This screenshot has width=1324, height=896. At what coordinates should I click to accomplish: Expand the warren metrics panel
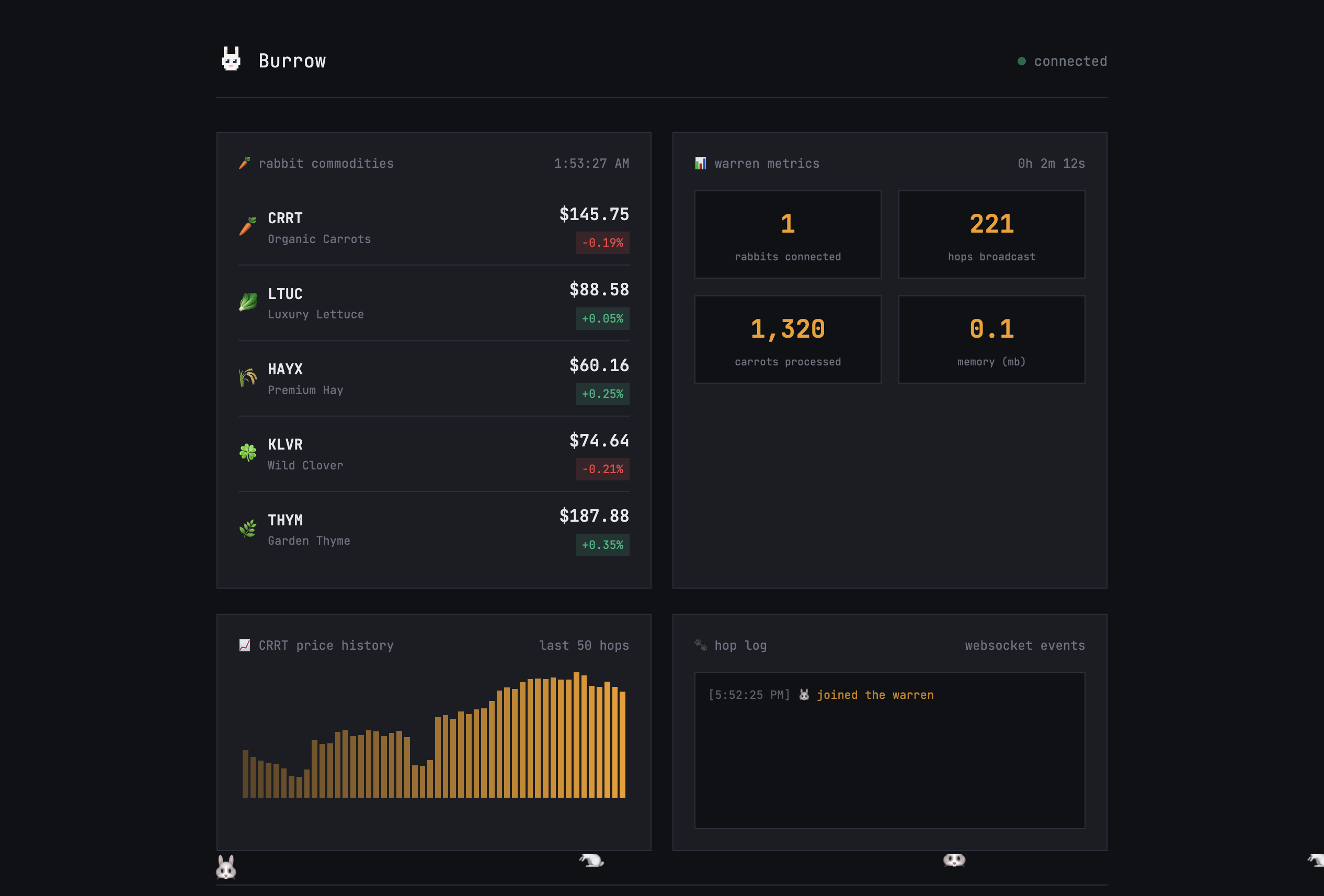[x=890, y=359]
